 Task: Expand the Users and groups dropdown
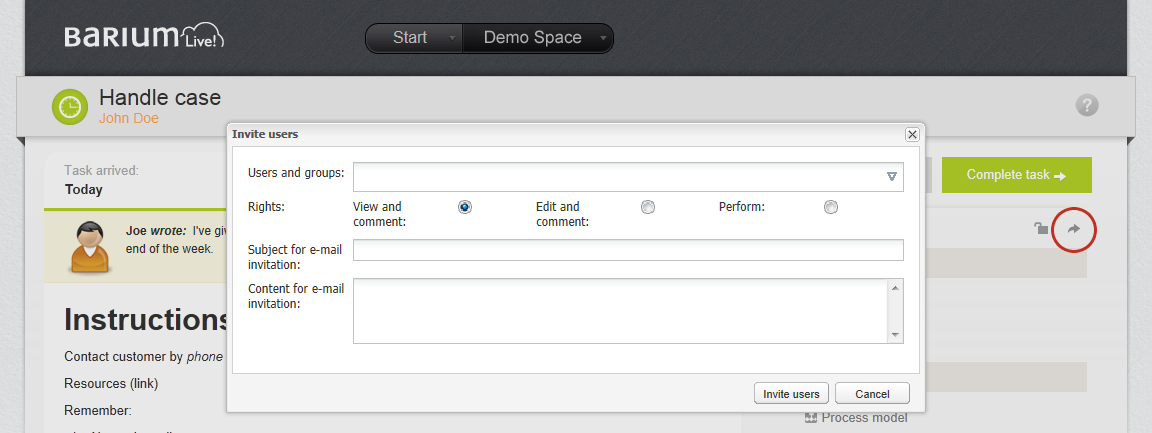892,177
